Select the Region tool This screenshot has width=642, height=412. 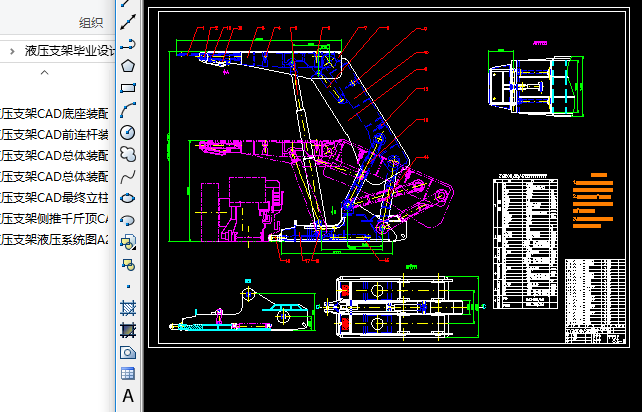point(128,352)
